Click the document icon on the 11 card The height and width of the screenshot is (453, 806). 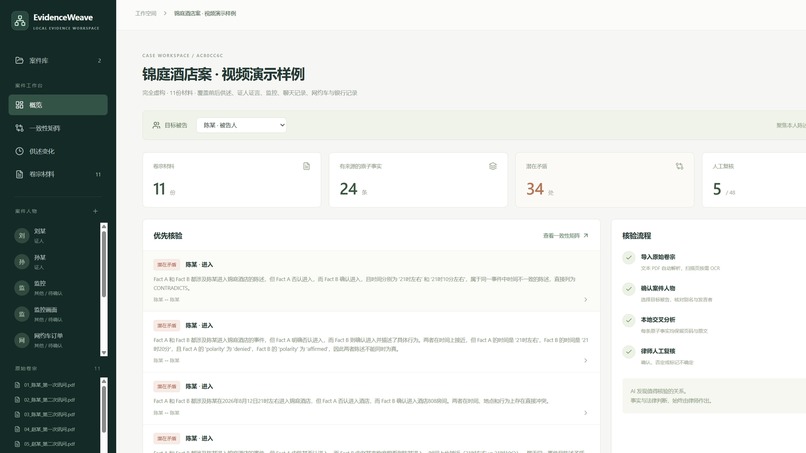[306, 166]
